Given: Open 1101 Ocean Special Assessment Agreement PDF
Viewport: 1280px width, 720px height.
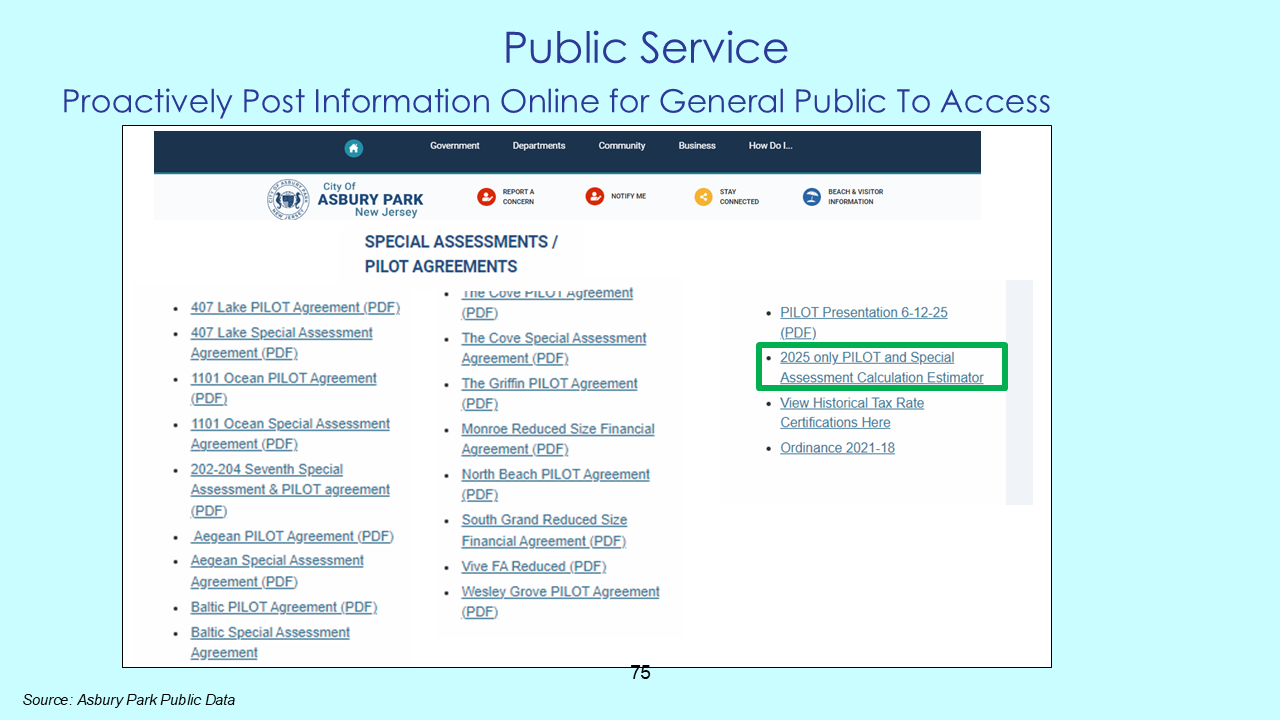Looking at the screenshot, I should click(x=290, y=434).
